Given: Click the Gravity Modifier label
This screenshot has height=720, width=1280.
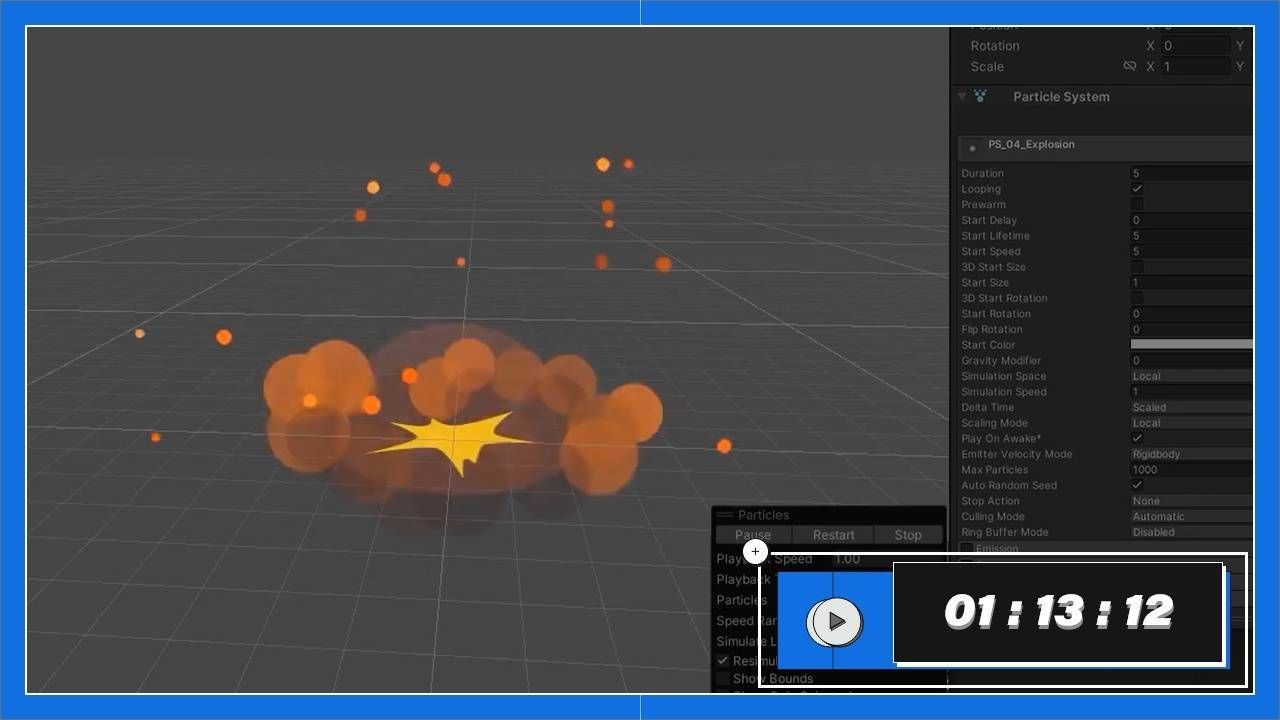Looking at the screenshot, I should (x=1001, y=360).
